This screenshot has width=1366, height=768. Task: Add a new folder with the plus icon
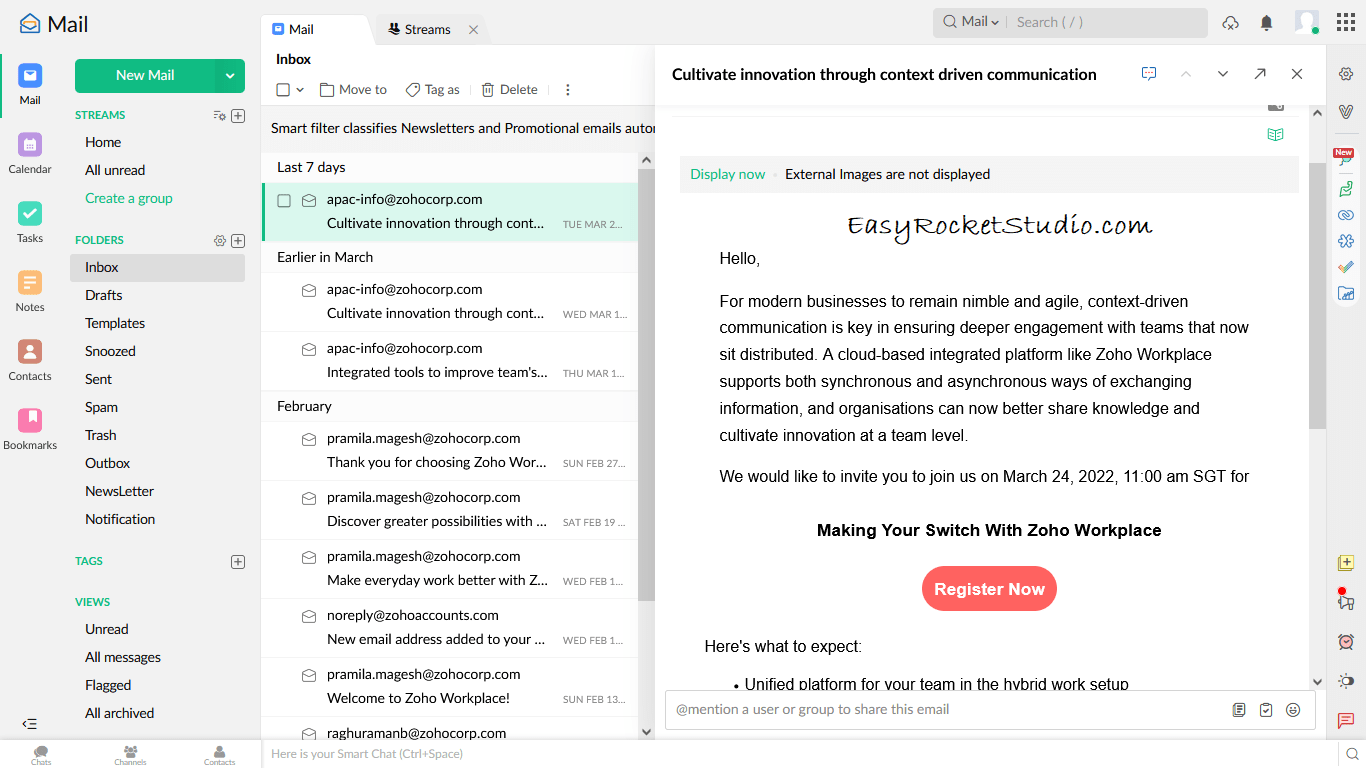(x=238, y=240)
